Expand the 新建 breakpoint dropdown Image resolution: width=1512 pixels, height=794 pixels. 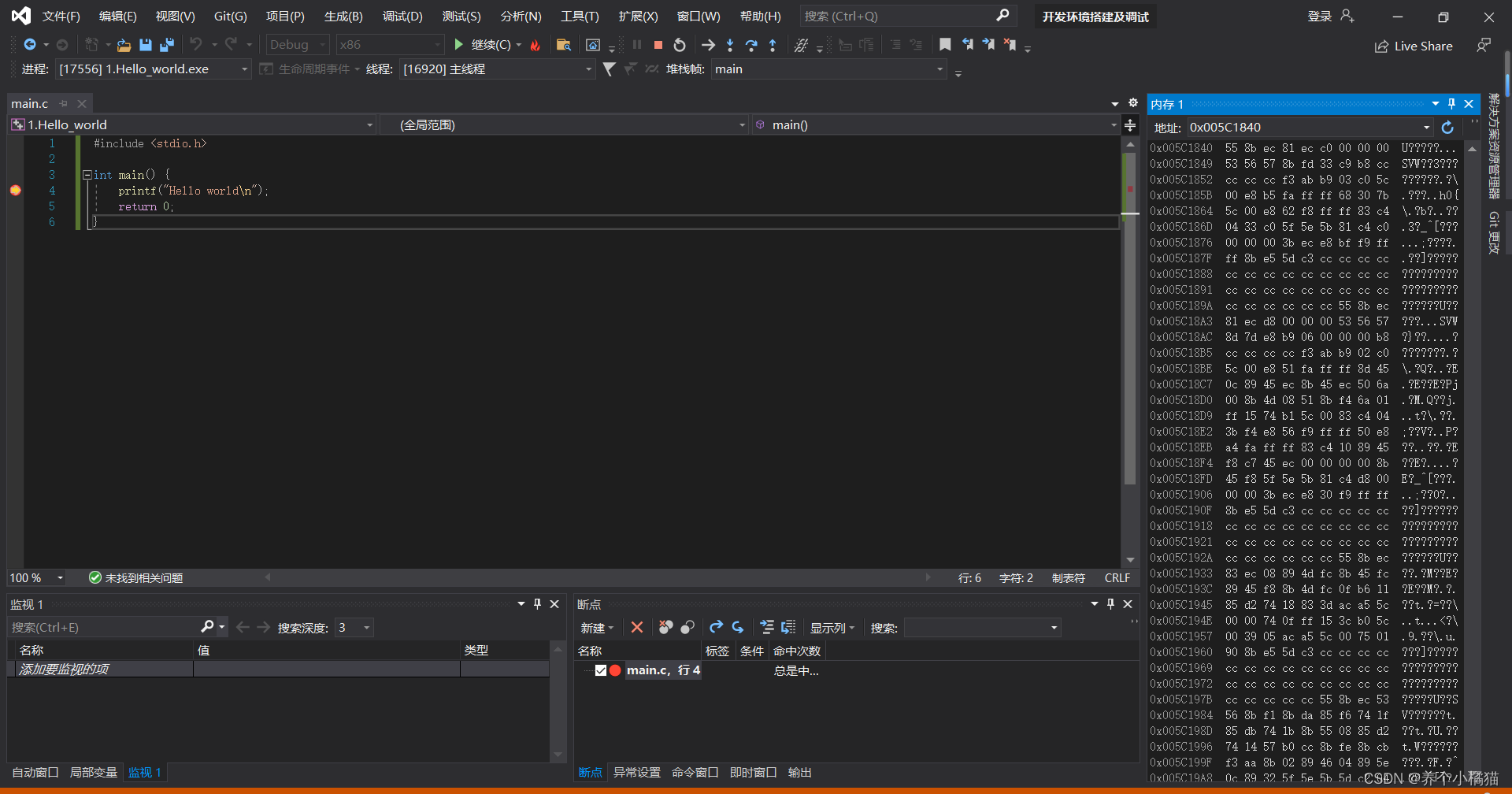[597, 628]
